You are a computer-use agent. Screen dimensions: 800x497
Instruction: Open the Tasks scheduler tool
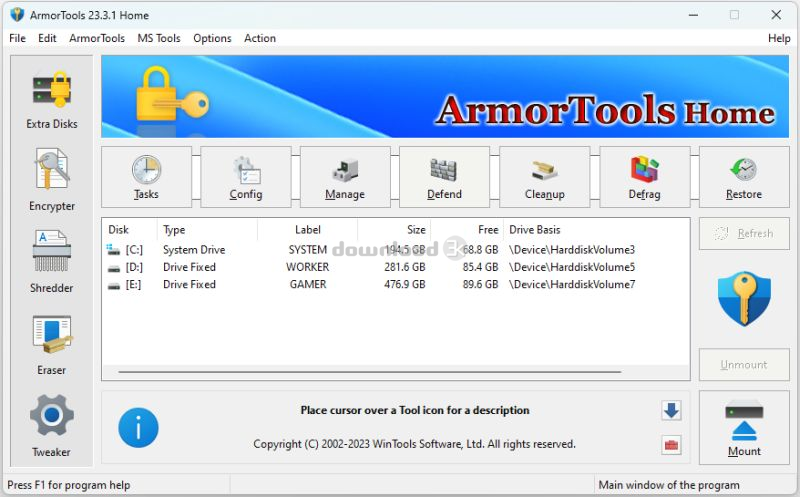coord(146,177)
